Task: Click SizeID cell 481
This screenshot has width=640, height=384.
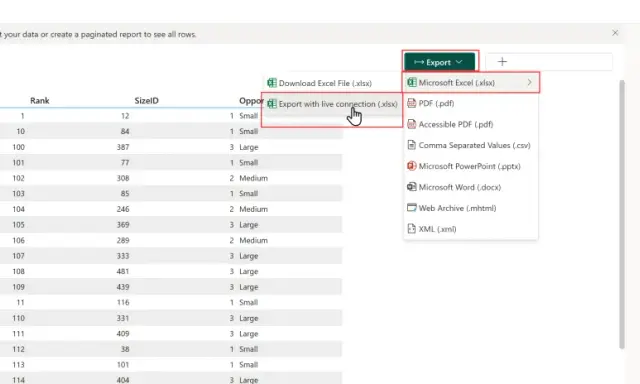Action: point(123,271)
